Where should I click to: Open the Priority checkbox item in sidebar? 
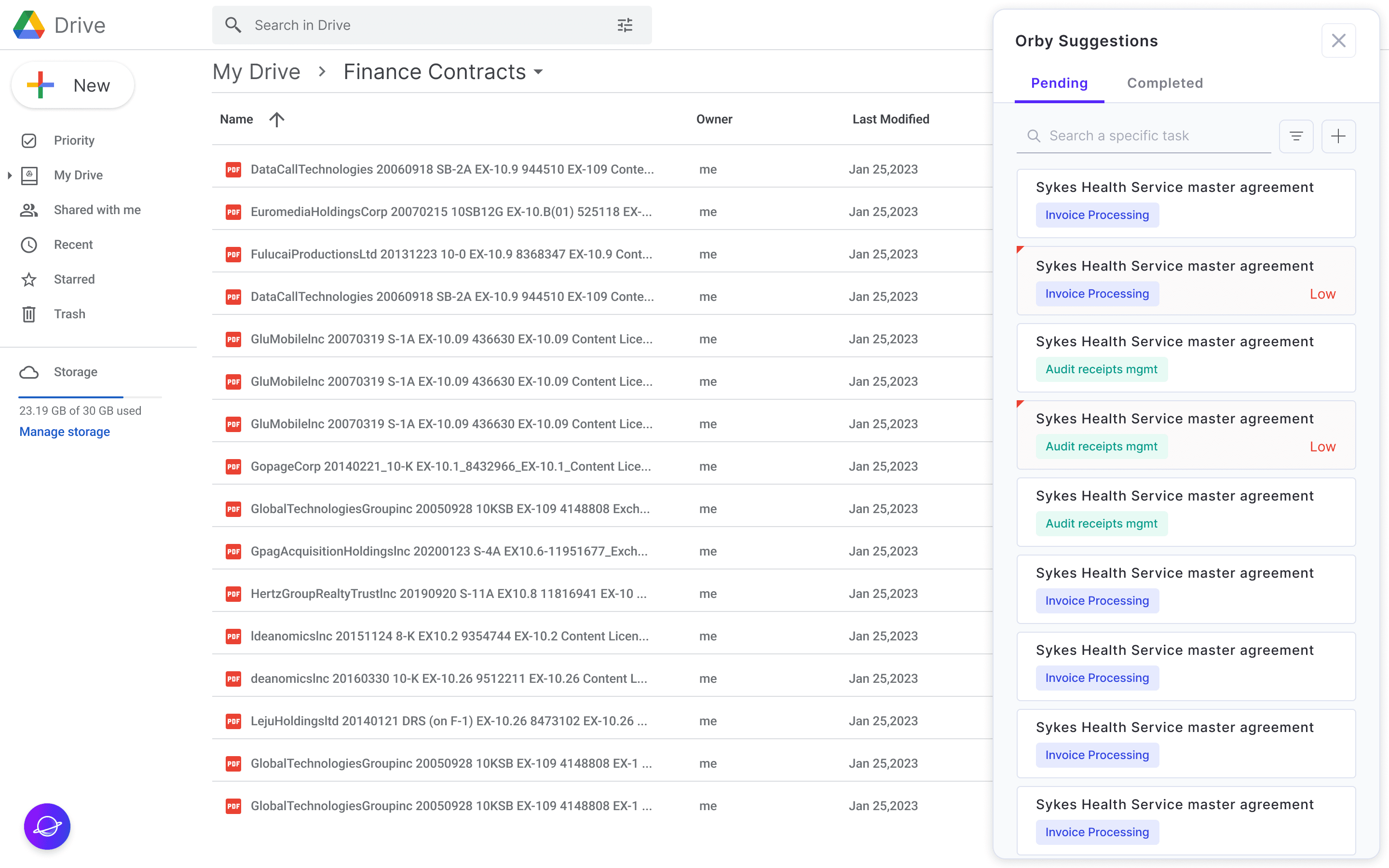74,140
